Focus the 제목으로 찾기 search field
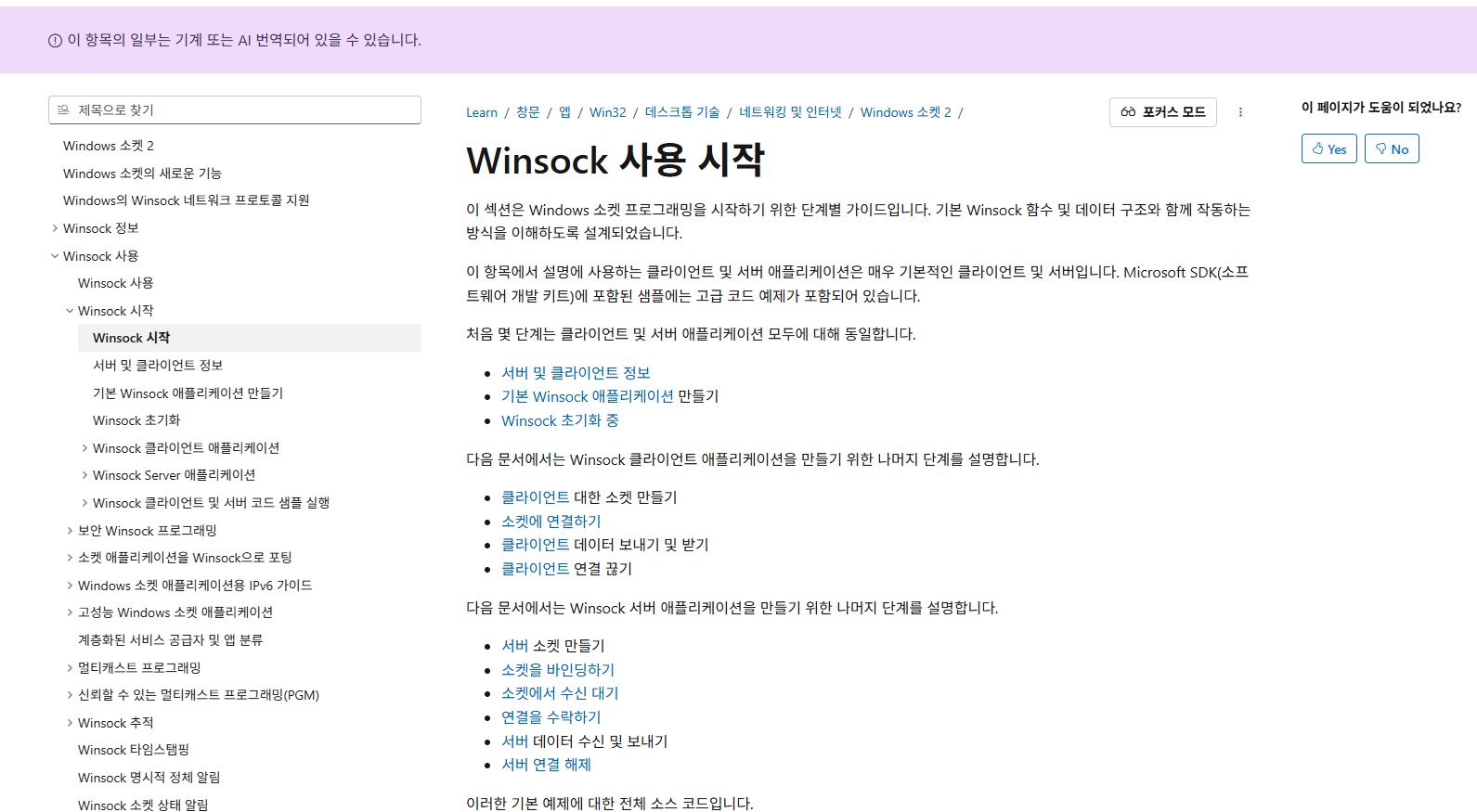Viewport: 1477px width, 812px height. 235,110
